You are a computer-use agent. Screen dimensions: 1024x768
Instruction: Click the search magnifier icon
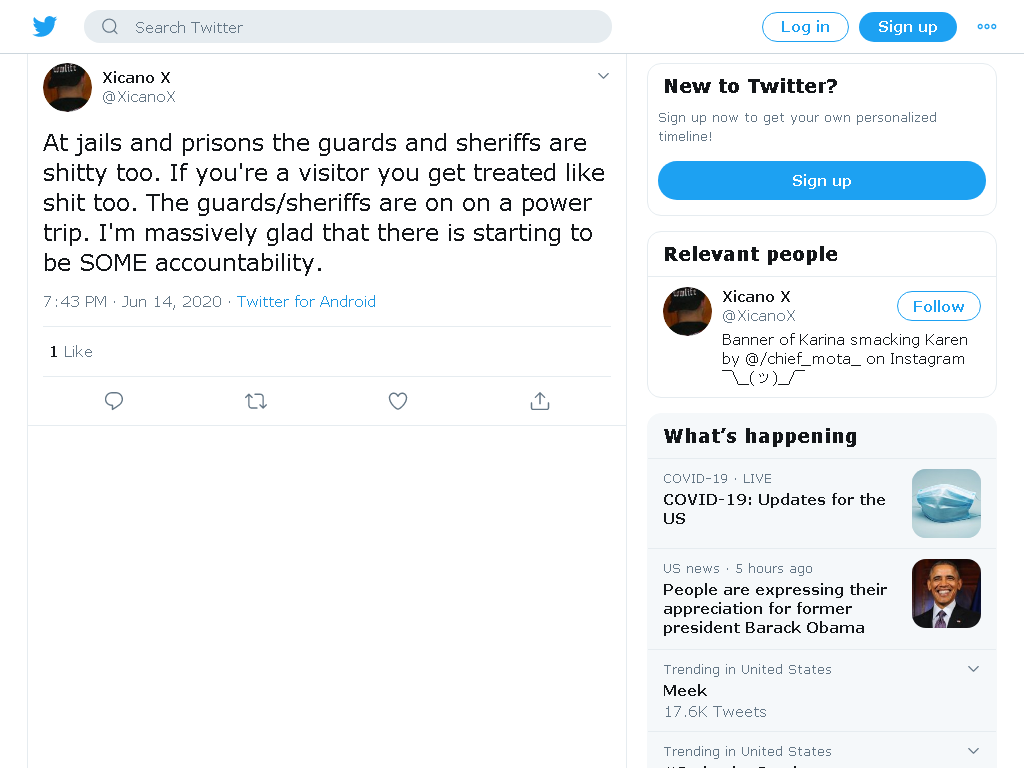[x=110, y=27]
